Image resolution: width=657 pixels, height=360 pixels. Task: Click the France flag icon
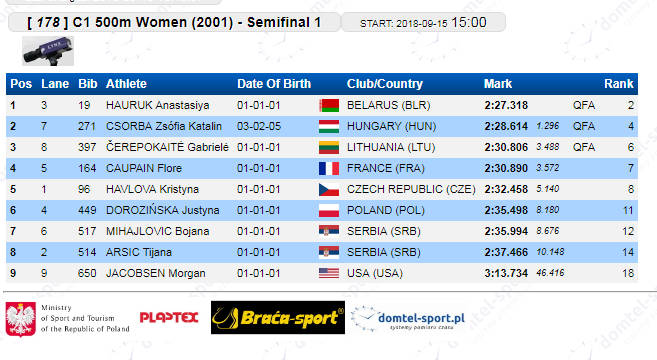point(329,168)
